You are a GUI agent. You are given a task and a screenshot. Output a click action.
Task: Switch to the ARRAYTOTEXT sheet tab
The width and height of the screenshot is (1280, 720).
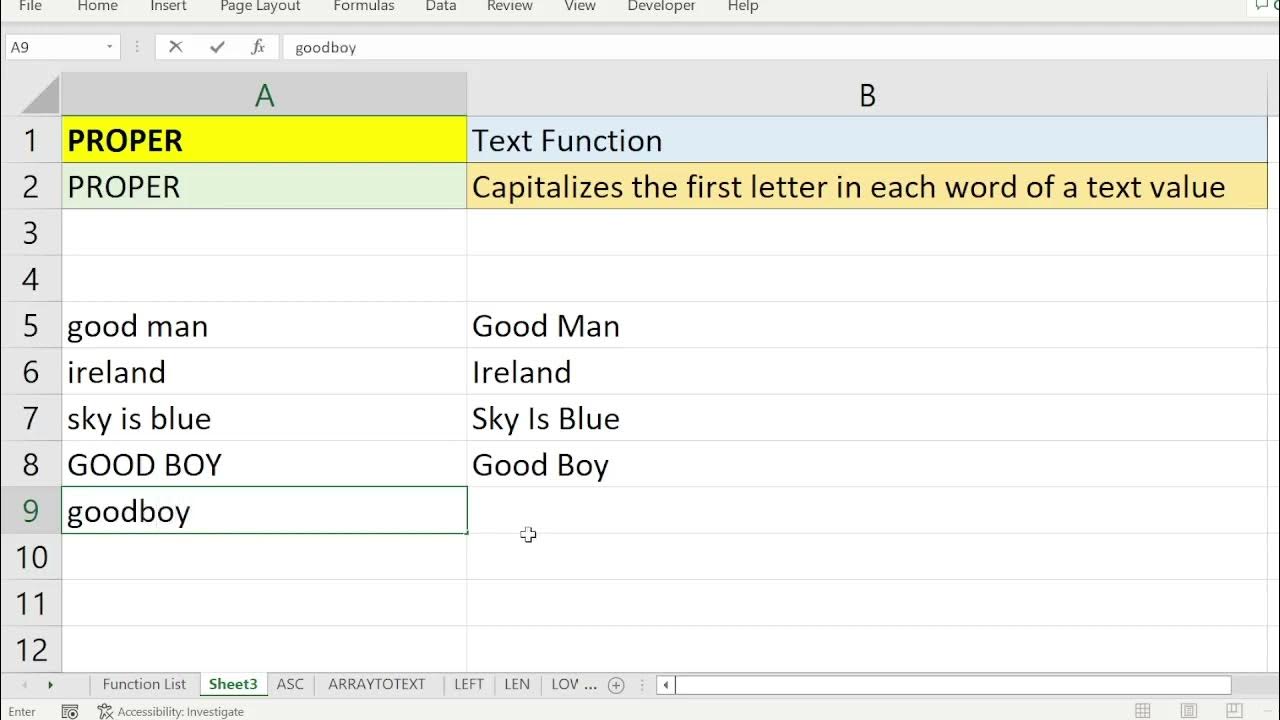pos(377,685)
